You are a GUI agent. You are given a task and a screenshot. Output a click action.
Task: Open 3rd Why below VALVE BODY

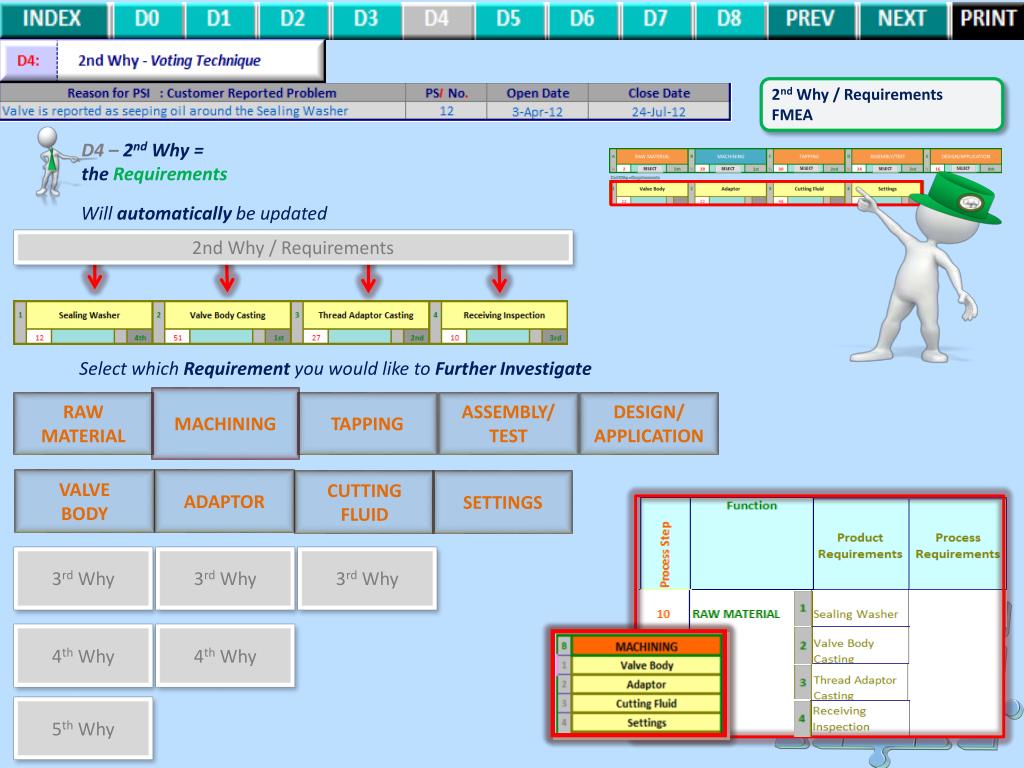(83, 579)
